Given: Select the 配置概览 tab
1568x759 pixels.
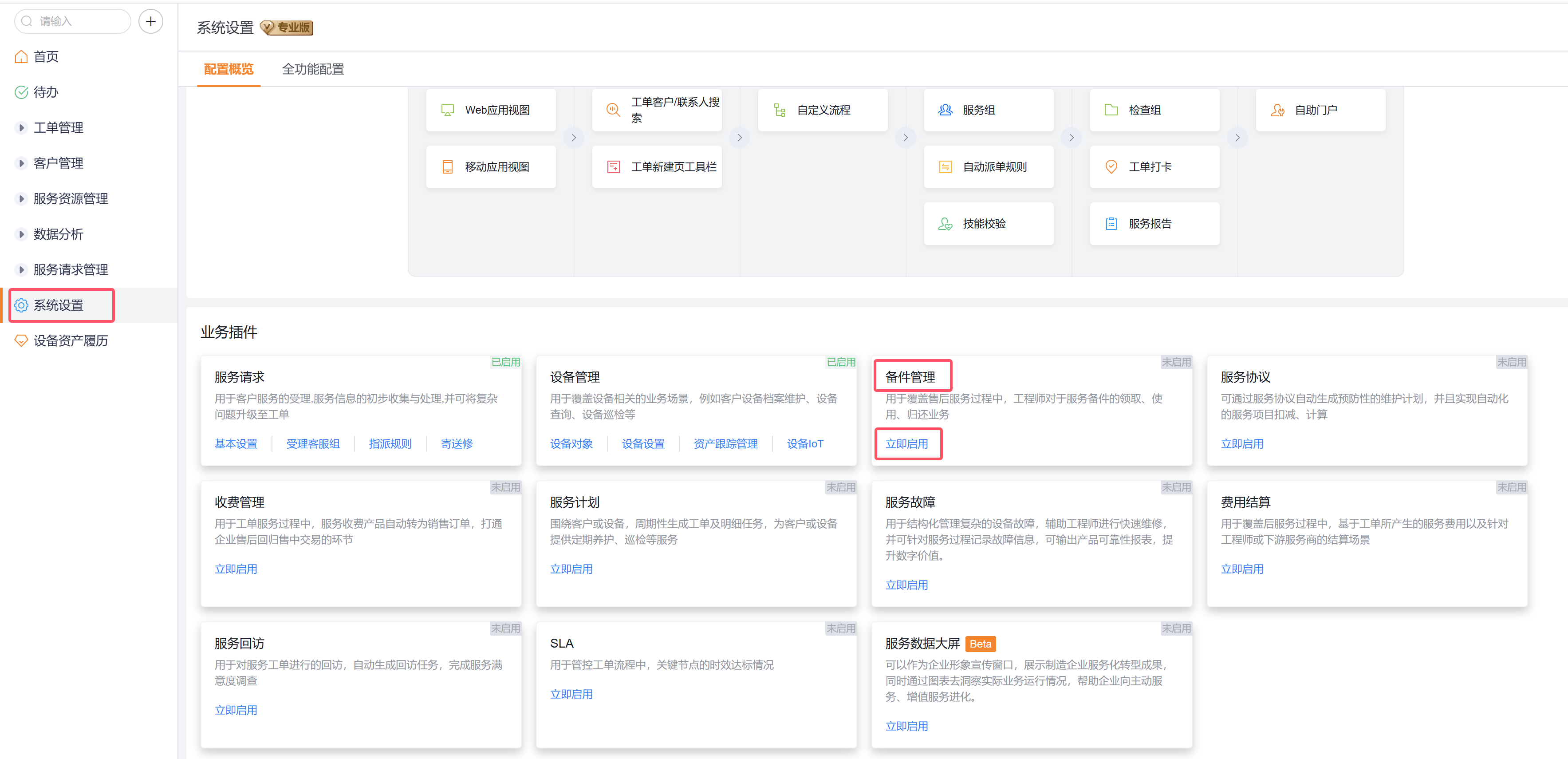Looking at the screenshot, I should [228, 69].
